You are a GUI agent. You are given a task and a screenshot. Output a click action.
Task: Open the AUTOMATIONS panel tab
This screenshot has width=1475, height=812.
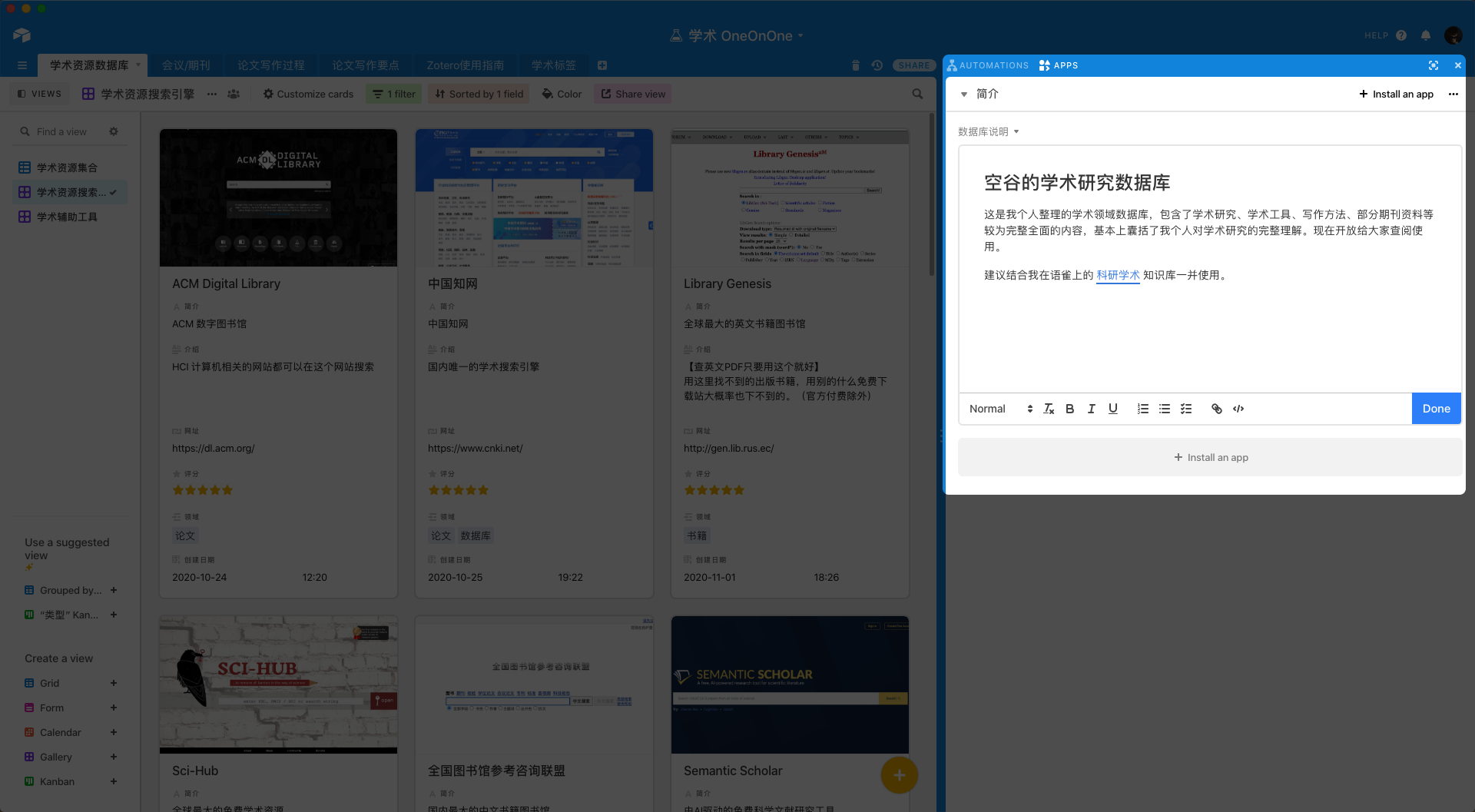[988, 65]
